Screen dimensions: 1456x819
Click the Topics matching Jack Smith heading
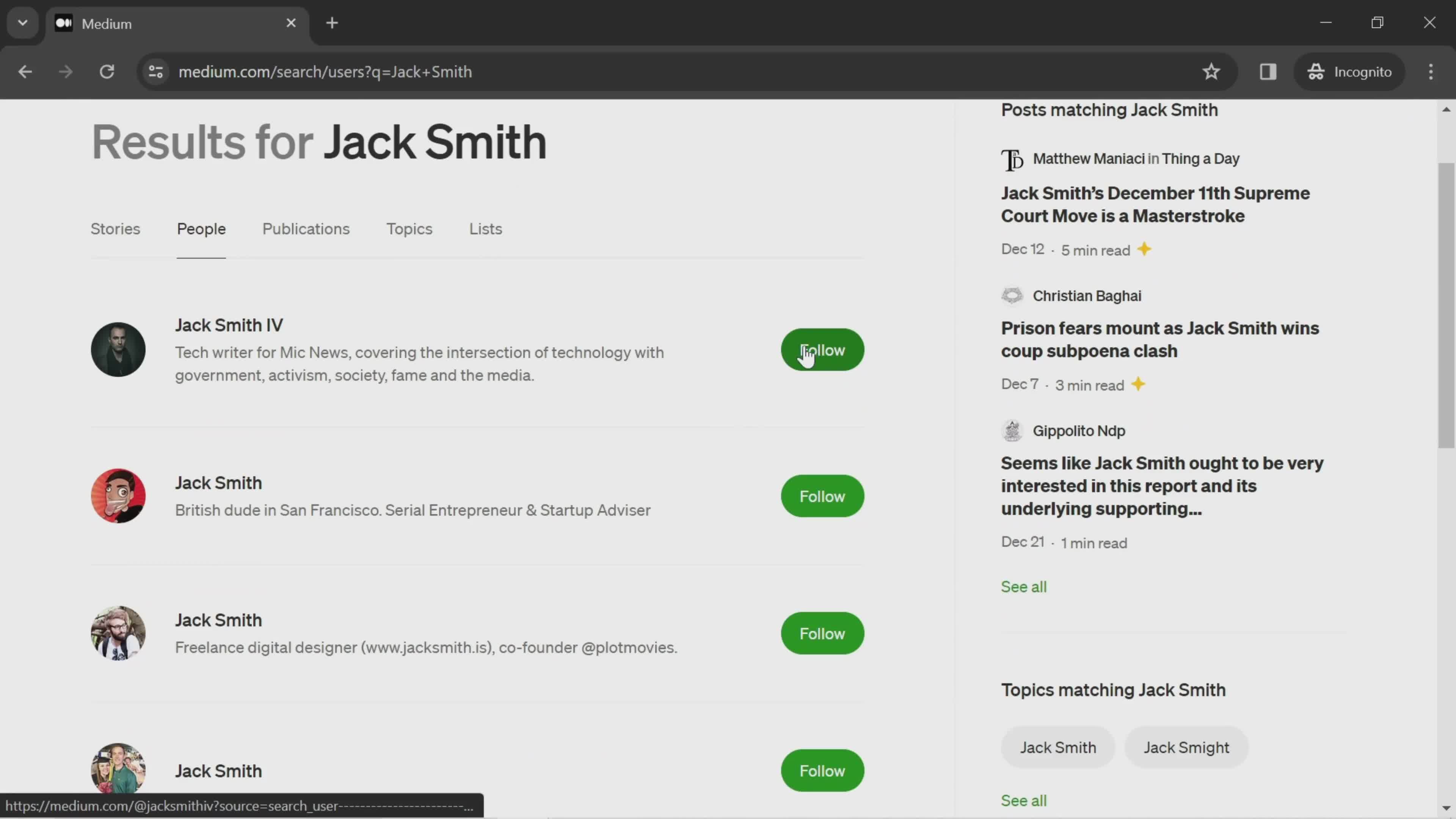coord(1114,690)
